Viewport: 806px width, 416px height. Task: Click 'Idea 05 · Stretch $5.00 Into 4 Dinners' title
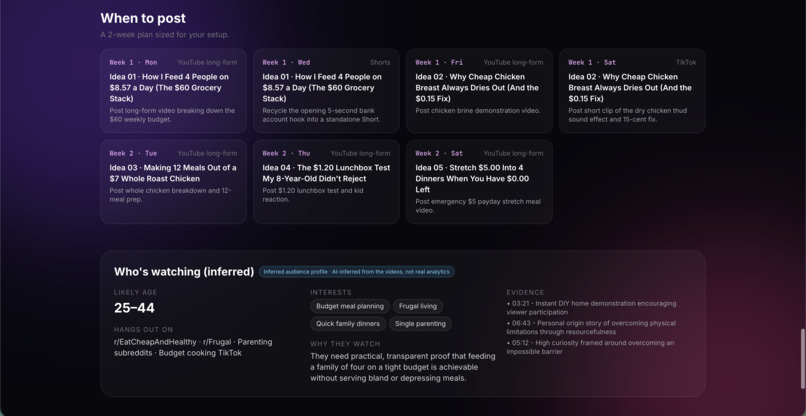pos(472,178)
